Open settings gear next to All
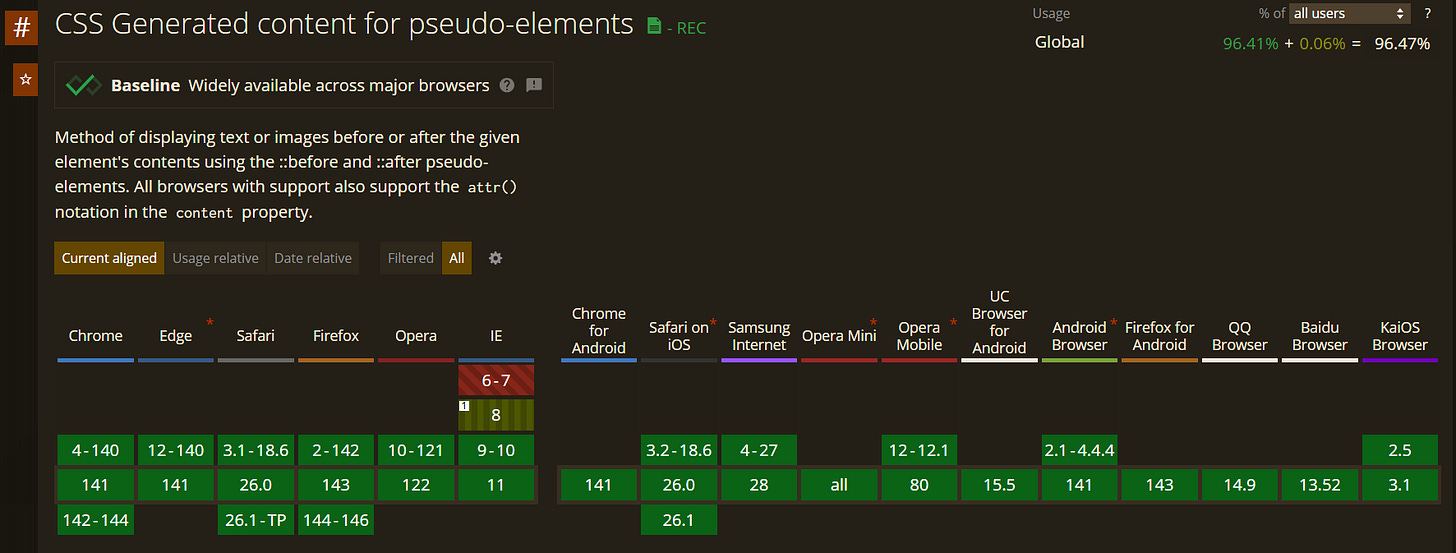Viewport: 1456px width, 553px height. (x=495, y=258)
